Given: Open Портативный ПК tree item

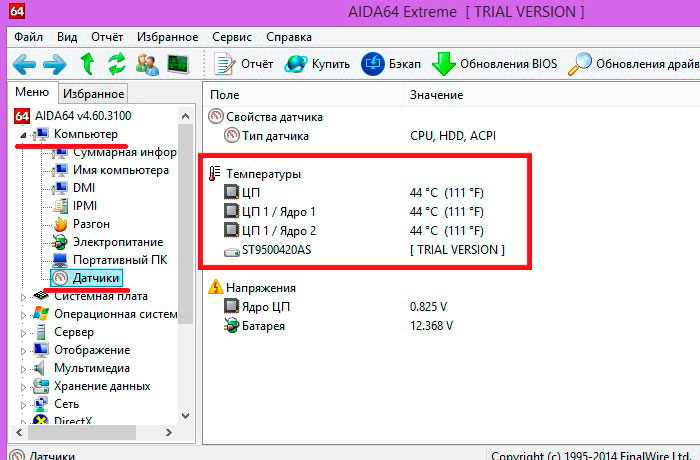Looking at the screenshot, I should coord(120,260).
